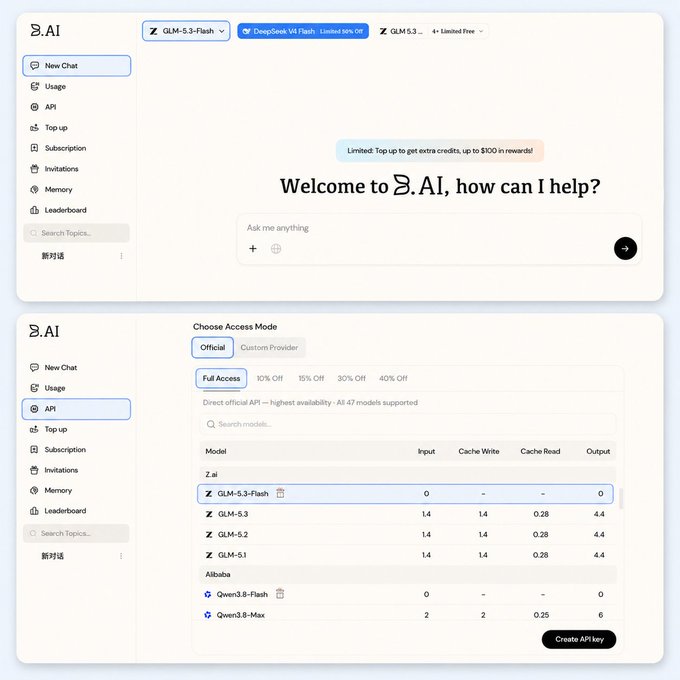This screenshot has height=680, width=680.
Task: Open the 新对话 conversation in the top panel
Action: [53, 256]
